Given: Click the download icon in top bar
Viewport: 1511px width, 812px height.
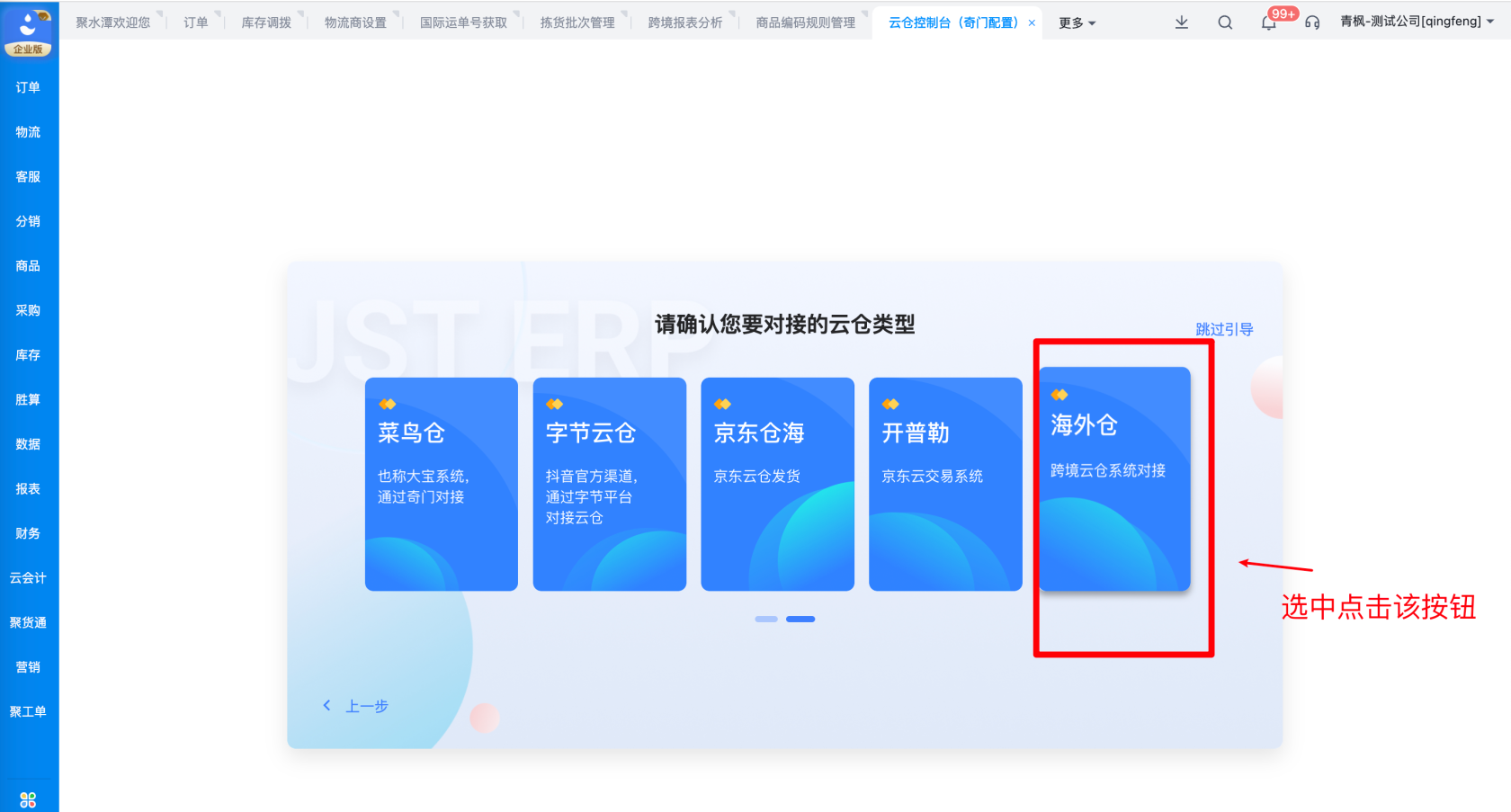Looking at the screenshot, I should (1182, 22).
